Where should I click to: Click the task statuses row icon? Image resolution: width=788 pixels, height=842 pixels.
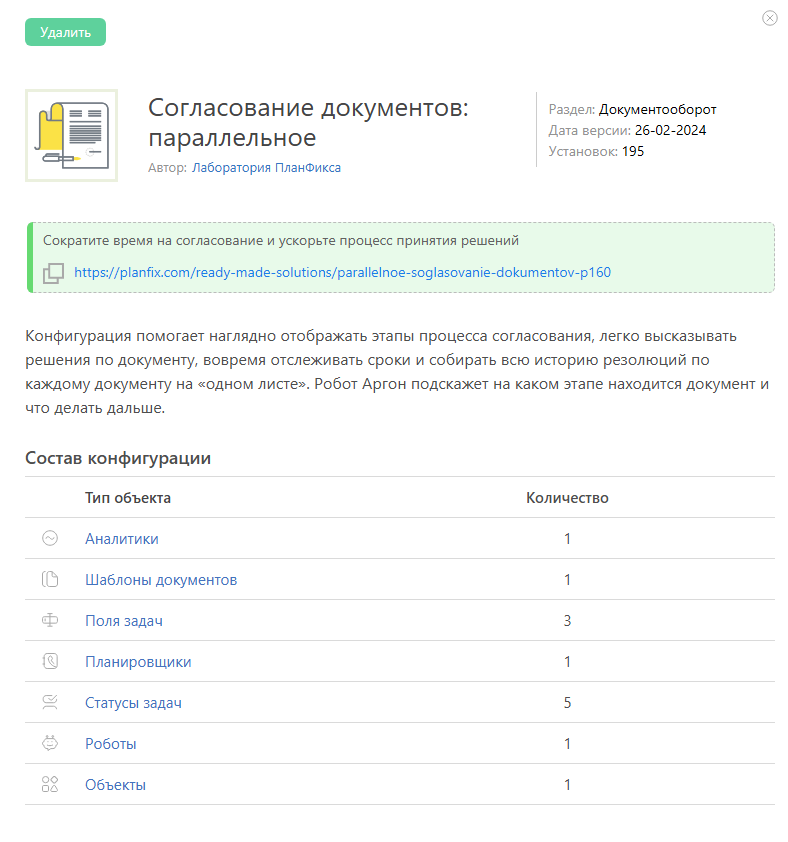coord(50,702)
